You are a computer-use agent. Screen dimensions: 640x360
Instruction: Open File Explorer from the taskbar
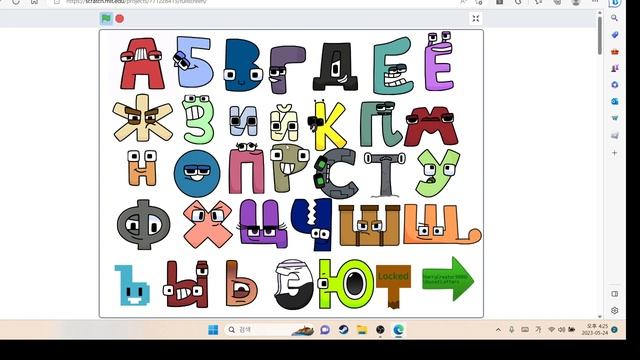362,330
